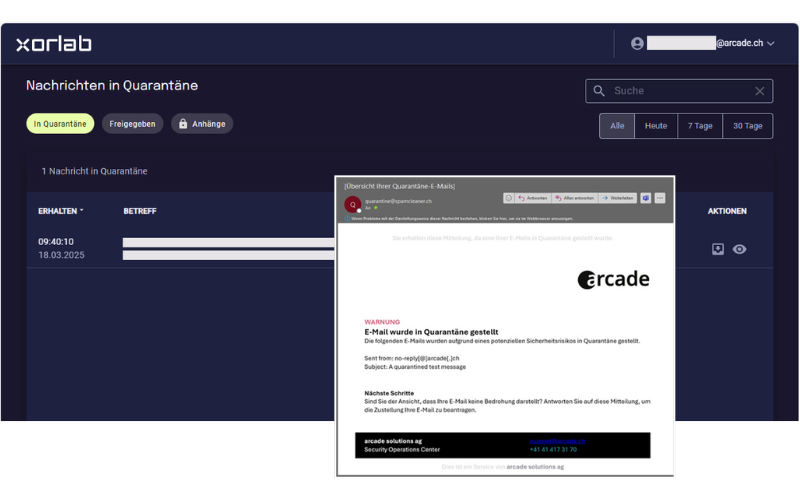Preview the message with the eye icon
800x500 pixels.
(x=739, y=249)
